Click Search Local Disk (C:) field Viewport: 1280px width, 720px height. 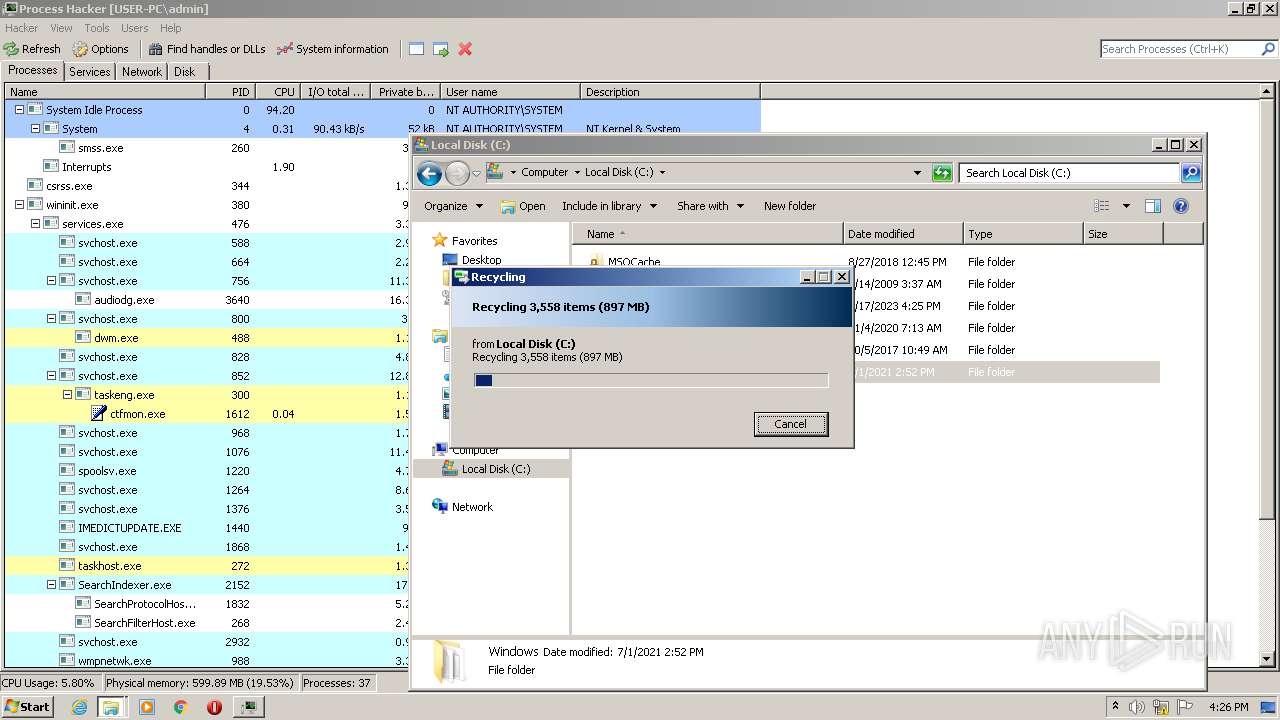(x=1070, y=173)
